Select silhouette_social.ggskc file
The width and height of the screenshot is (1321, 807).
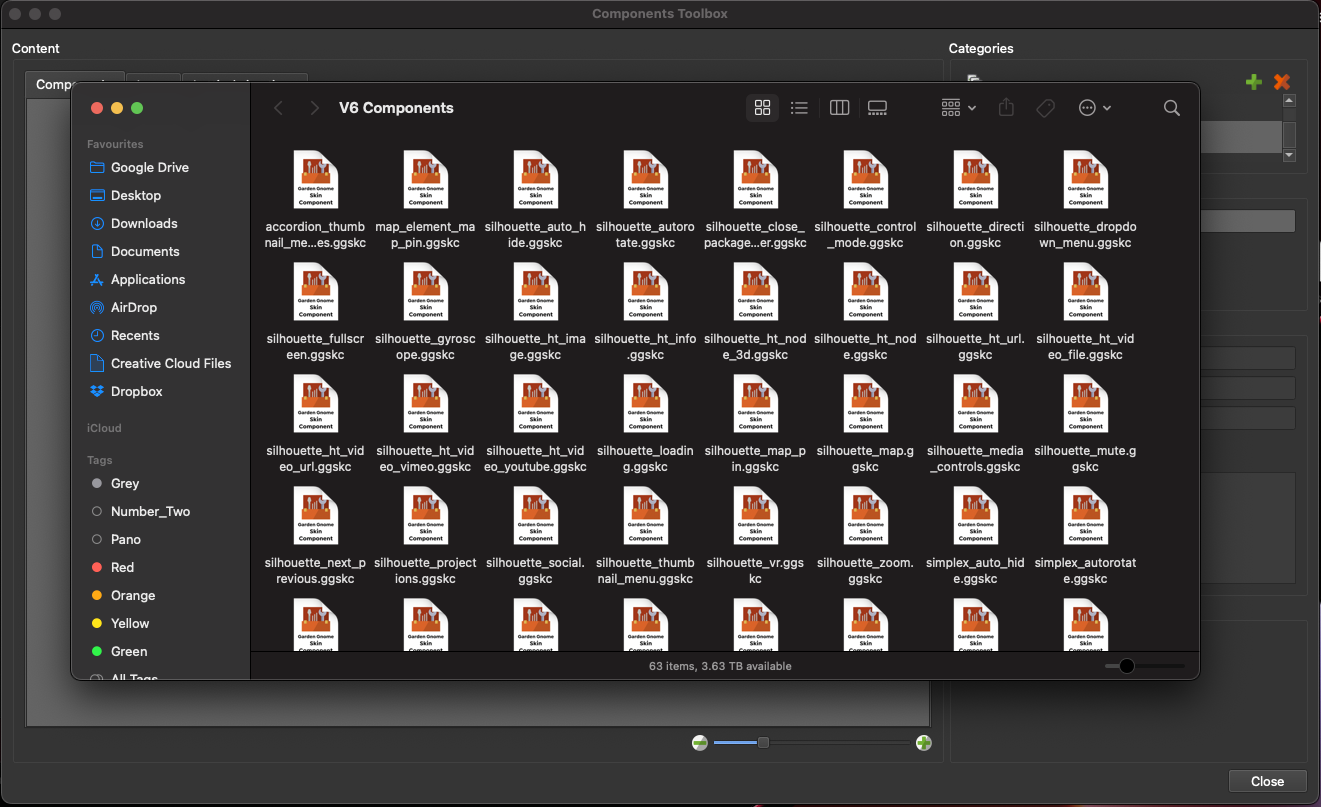pyautogui.click(x=535, y=536)
